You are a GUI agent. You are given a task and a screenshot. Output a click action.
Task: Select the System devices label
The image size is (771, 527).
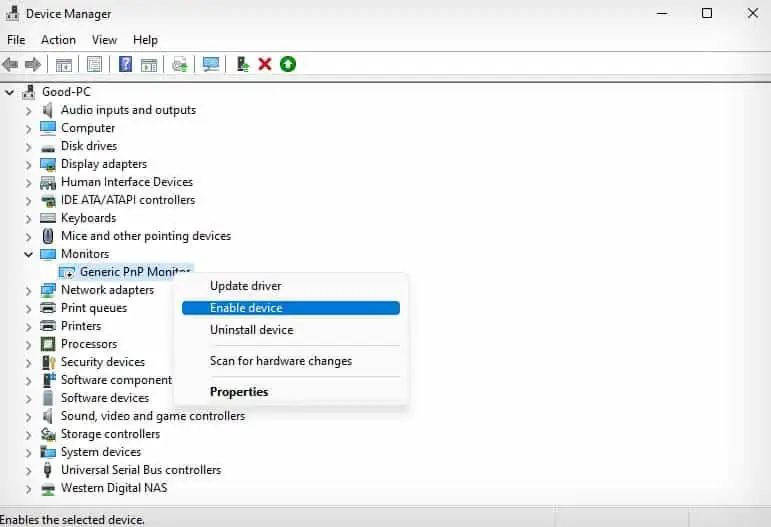[x=101, y=452]
